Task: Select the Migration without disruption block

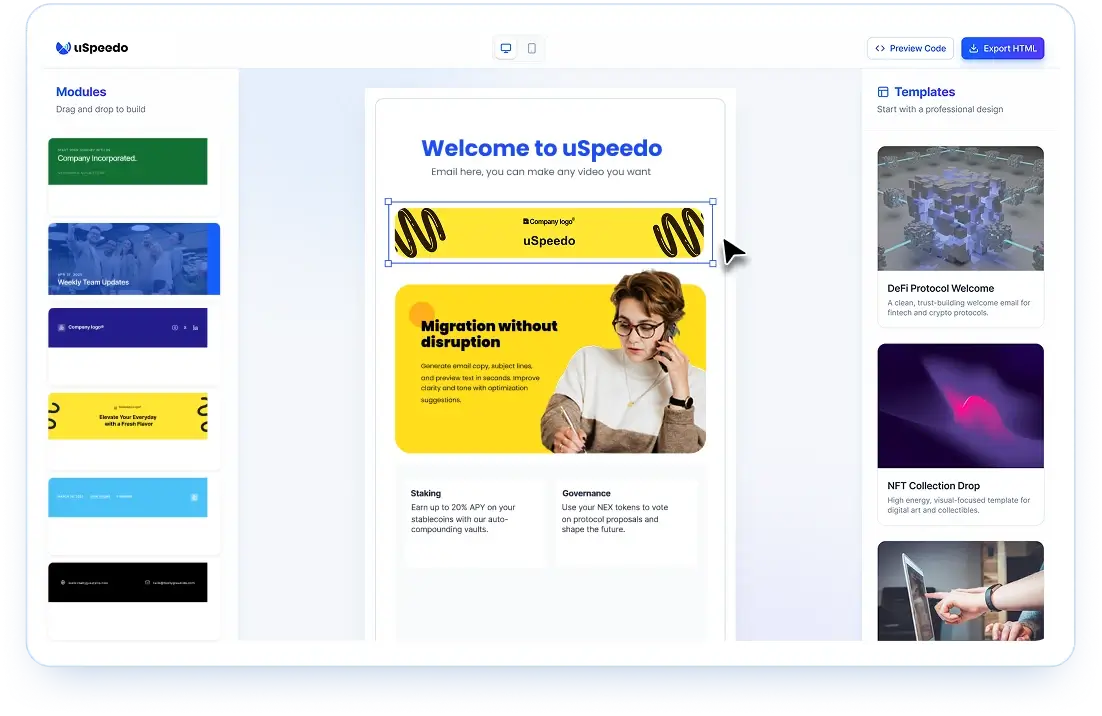Action: click(x=551, y=367)
